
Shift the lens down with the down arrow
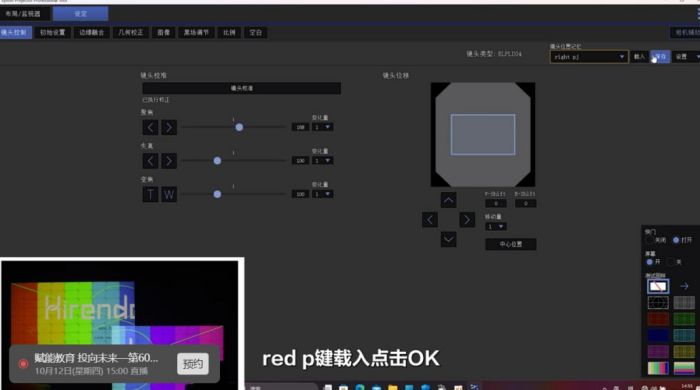448,240
